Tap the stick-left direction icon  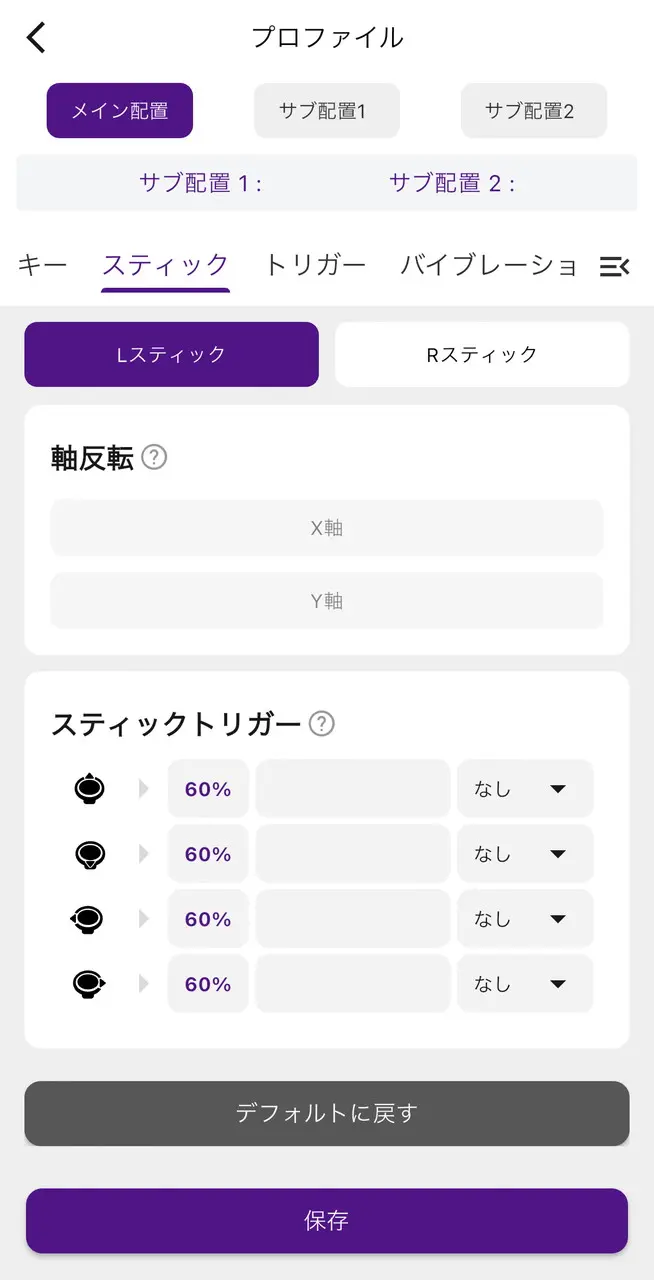[87, 919]
